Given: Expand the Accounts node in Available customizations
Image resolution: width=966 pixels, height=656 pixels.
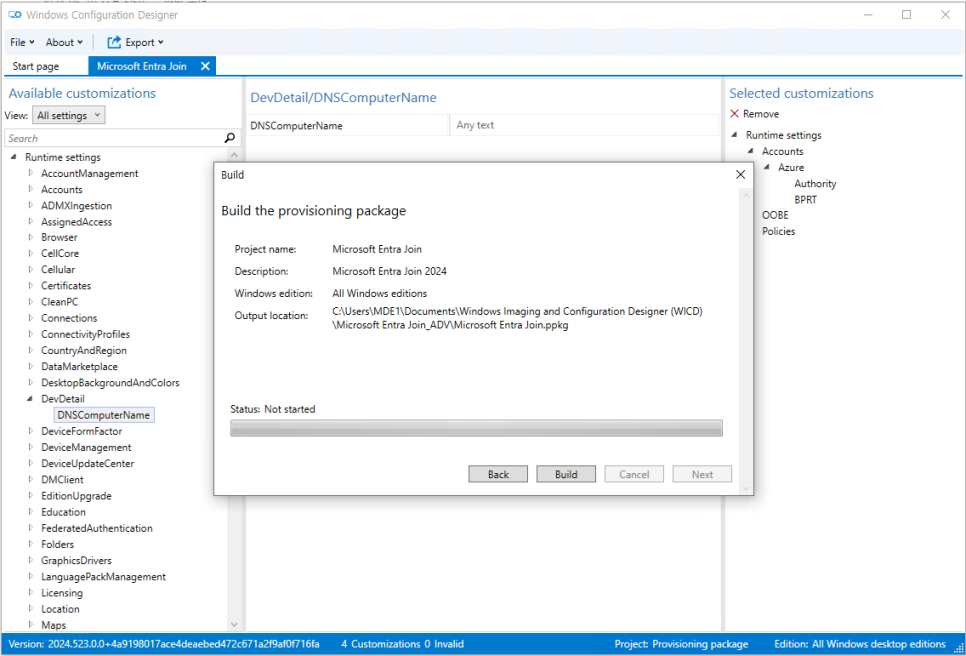Looking at the screenshot, I should pos(31,189).
